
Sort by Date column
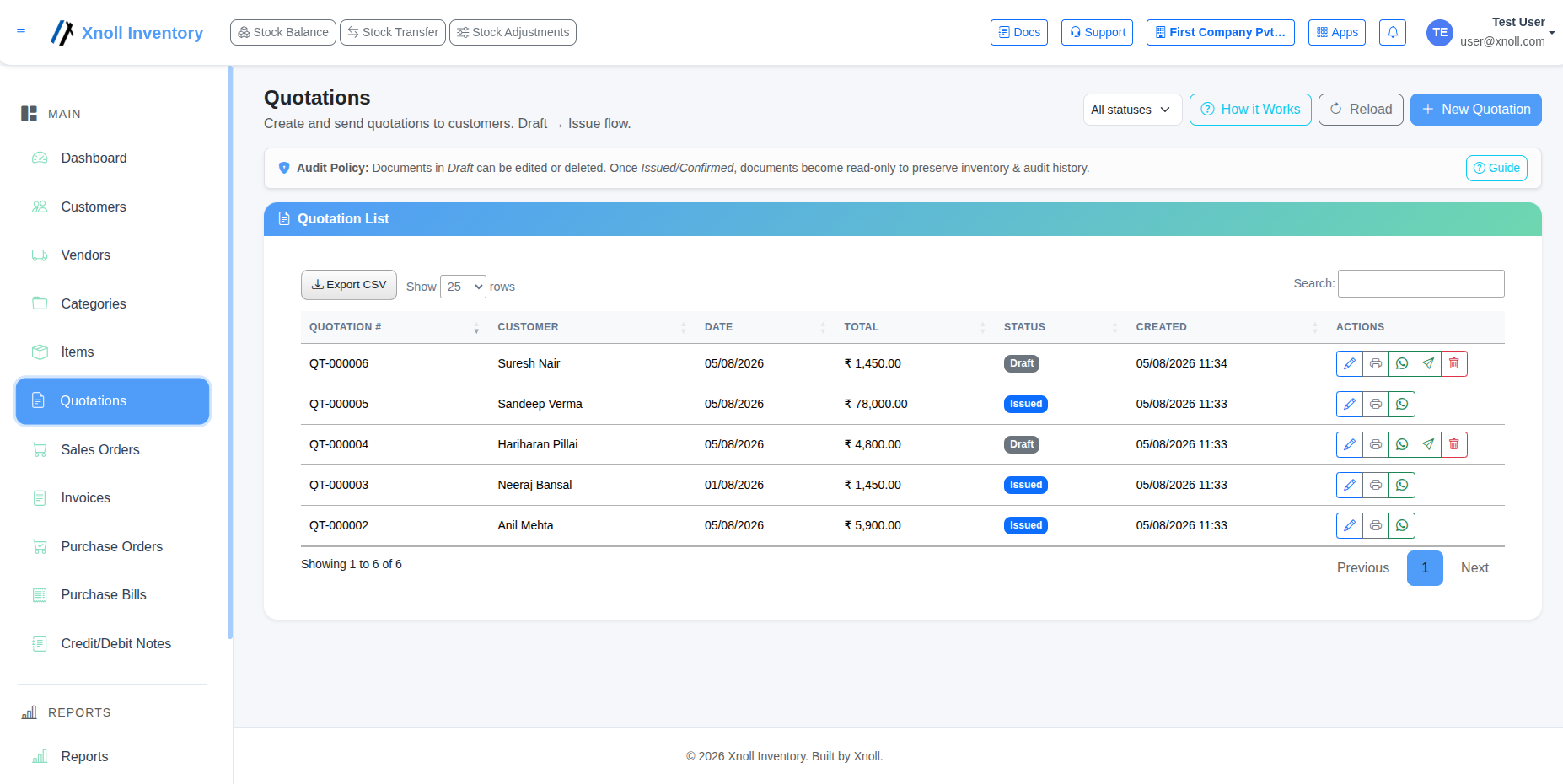point(765,327)
